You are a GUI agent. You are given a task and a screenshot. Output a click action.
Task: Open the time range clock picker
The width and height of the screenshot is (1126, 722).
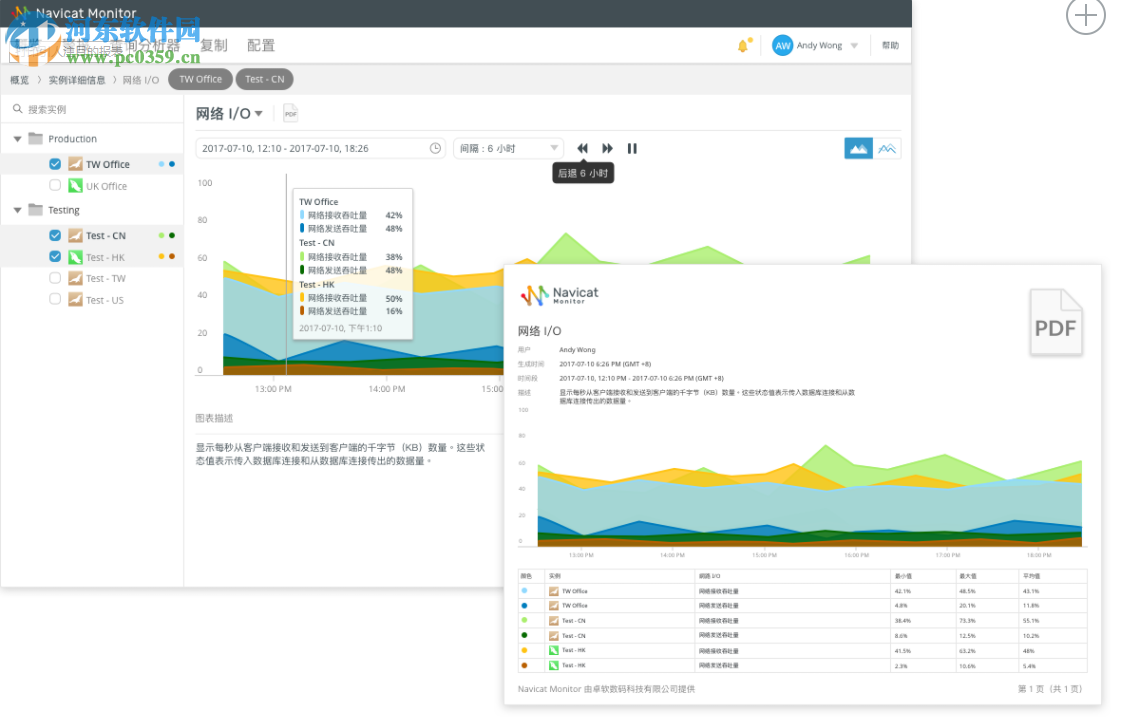click(x=435, y=147)
